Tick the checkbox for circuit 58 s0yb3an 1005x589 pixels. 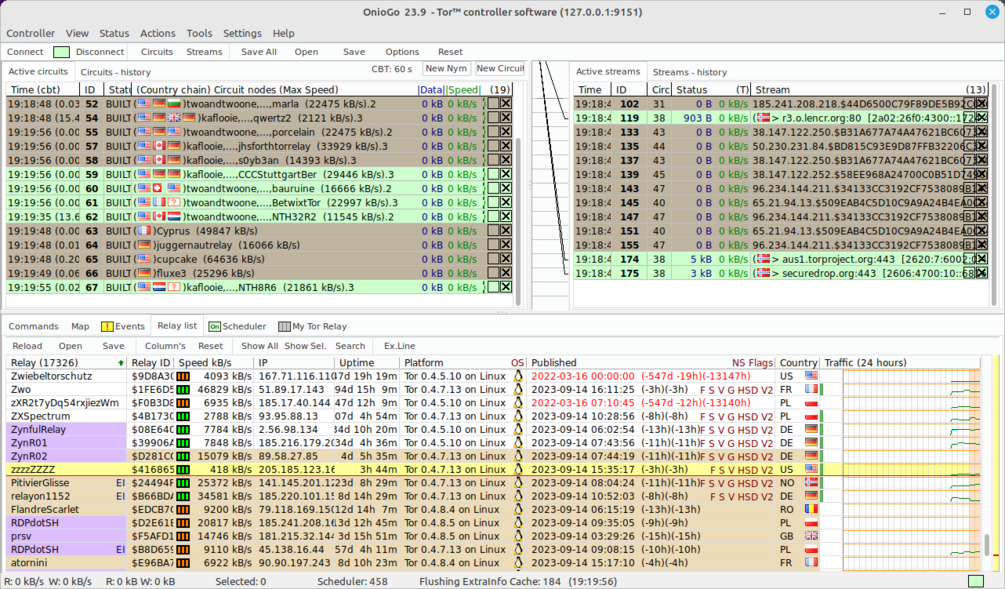tap(493, 160)
